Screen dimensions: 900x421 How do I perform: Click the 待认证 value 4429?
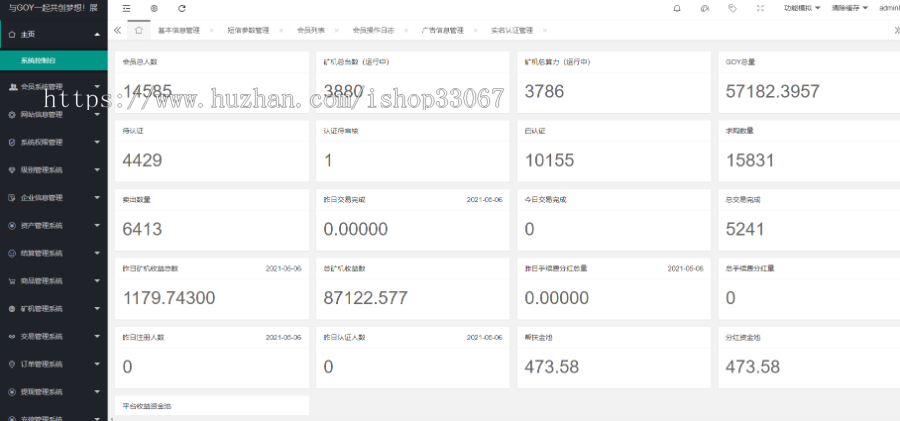142,160
